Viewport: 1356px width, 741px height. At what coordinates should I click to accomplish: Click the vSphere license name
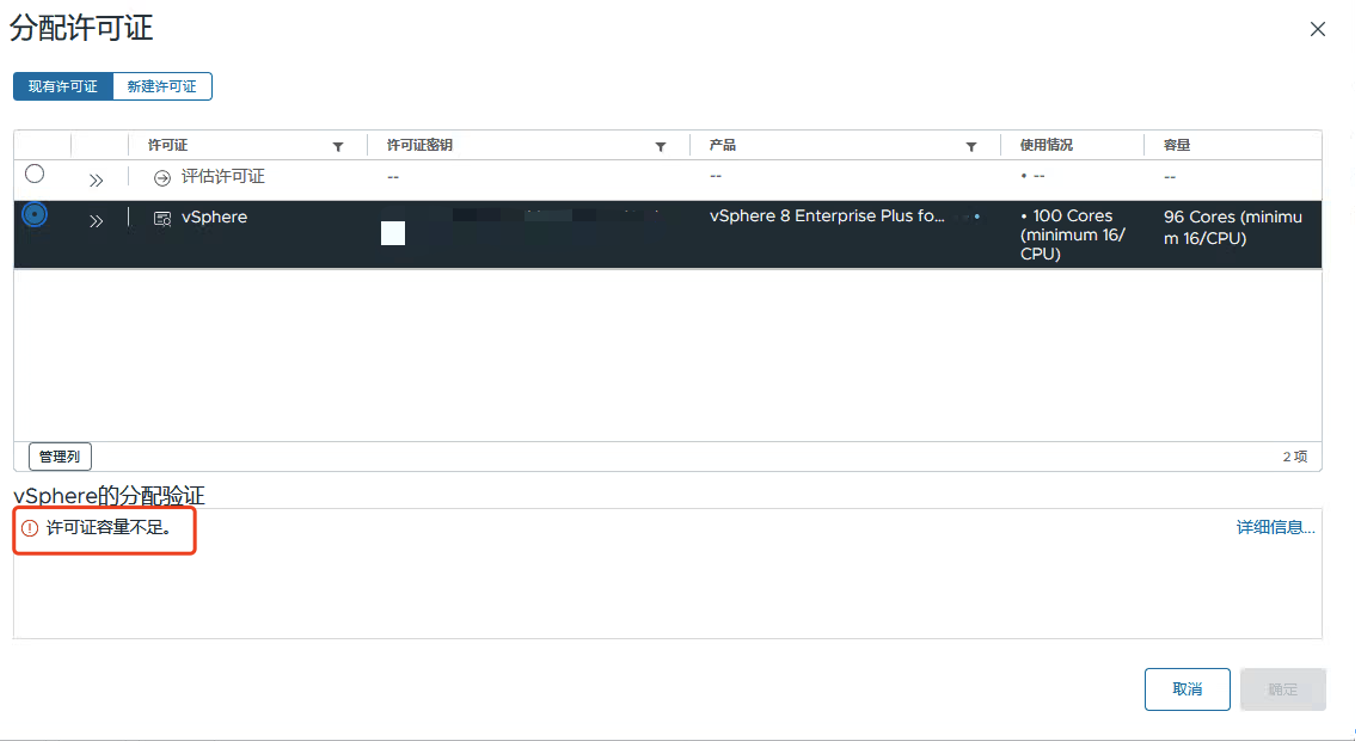[214, 217]
